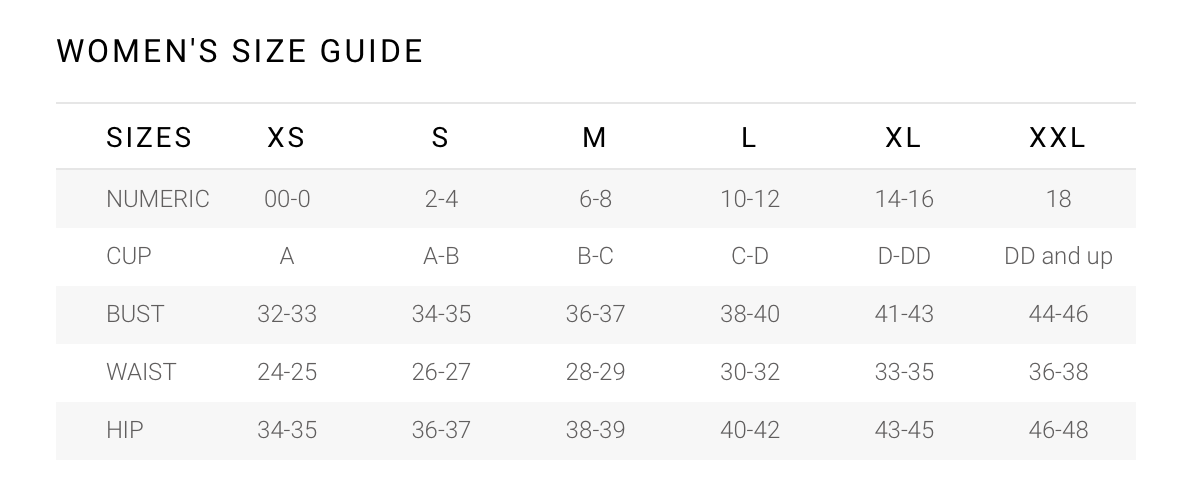
Task: Click the NUMERIC row label
Action: (157, 199)
